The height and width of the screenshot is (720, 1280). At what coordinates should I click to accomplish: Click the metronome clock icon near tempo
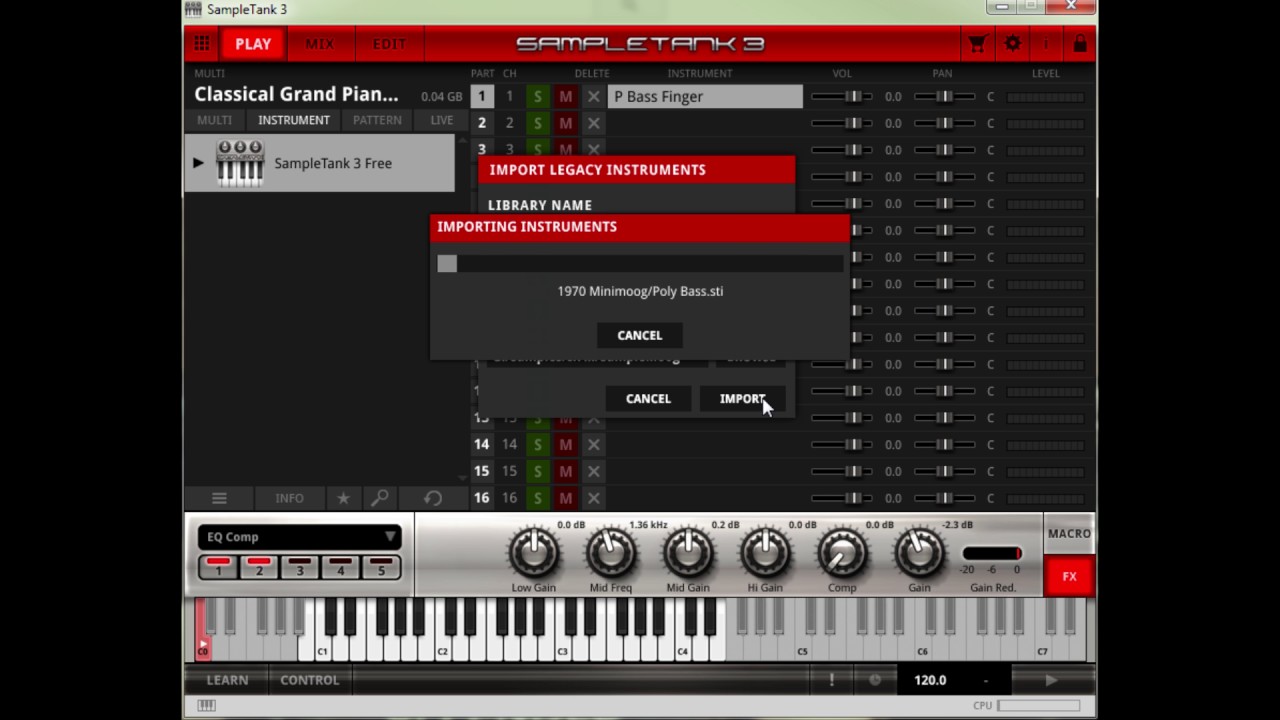(x=875, y=680)
